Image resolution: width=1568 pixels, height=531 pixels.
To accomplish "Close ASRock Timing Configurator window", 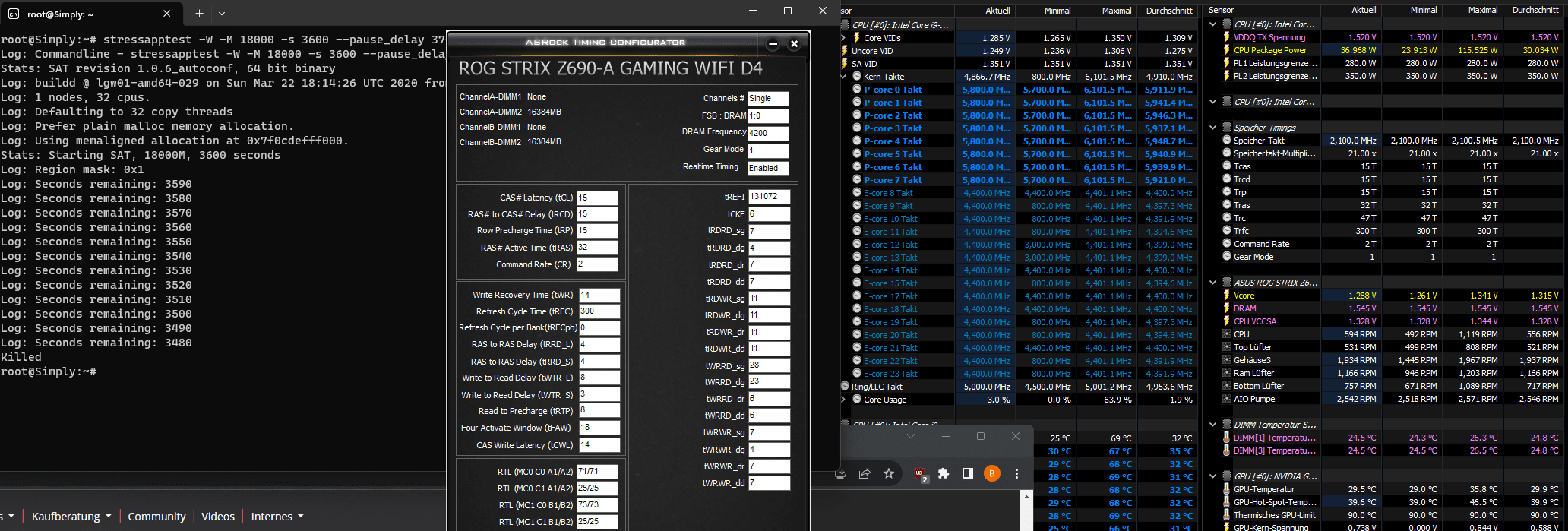I will (794, 43).
